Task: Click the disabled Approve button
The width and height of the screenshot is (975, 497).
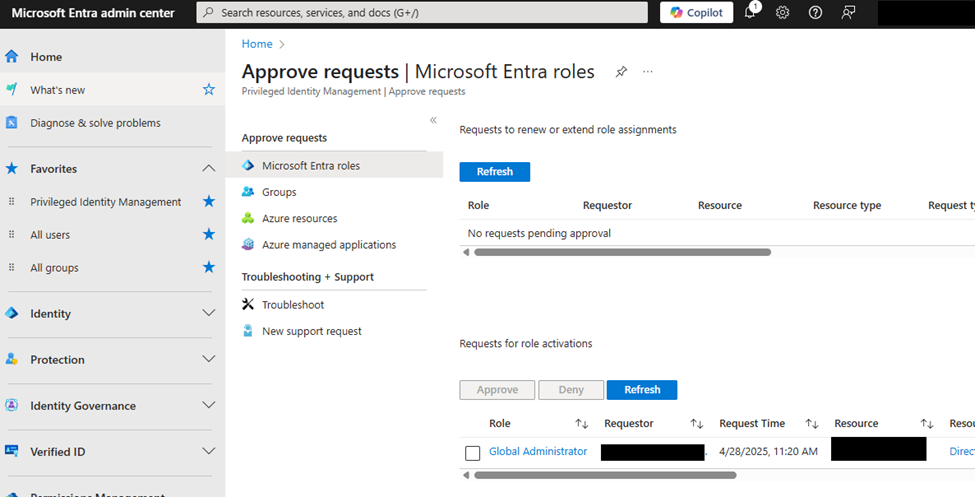Action: 497,389
